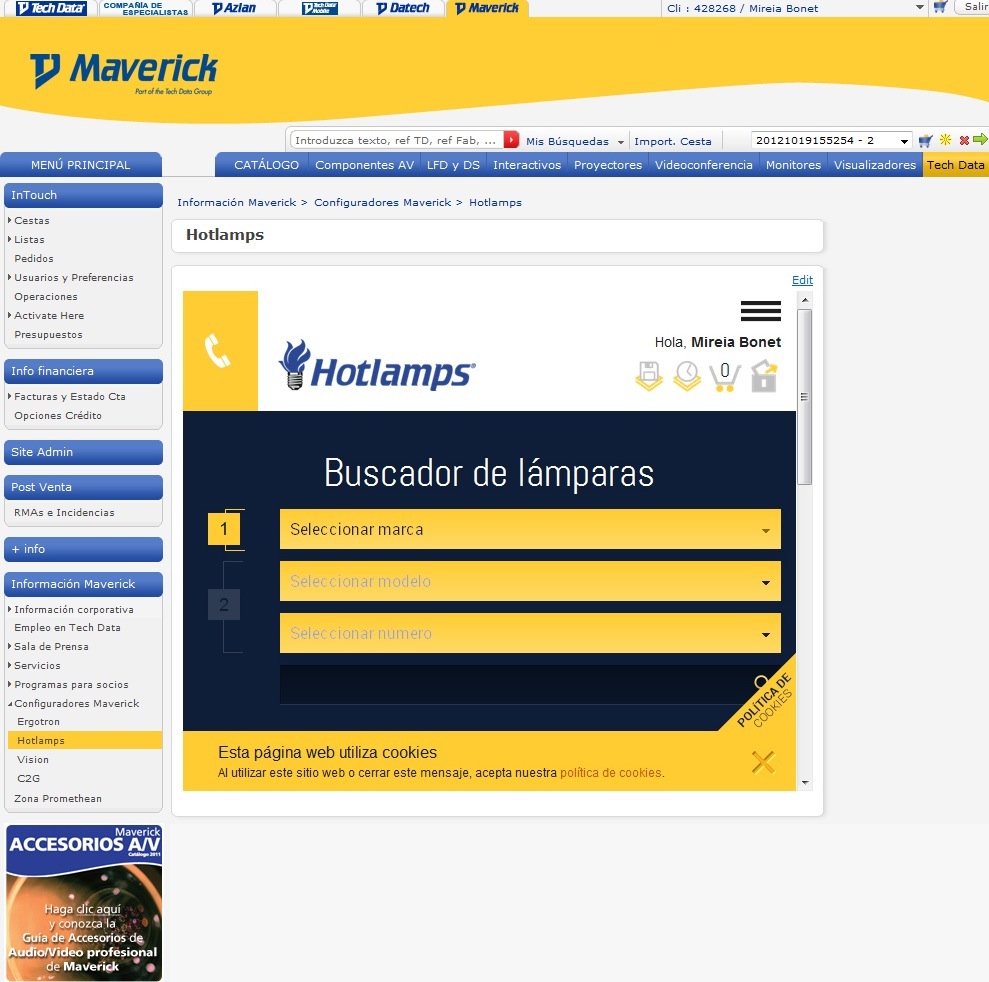989x982 pixels.
Task: Click the yellow phone contact icon
Action: (x=219, y=351)
